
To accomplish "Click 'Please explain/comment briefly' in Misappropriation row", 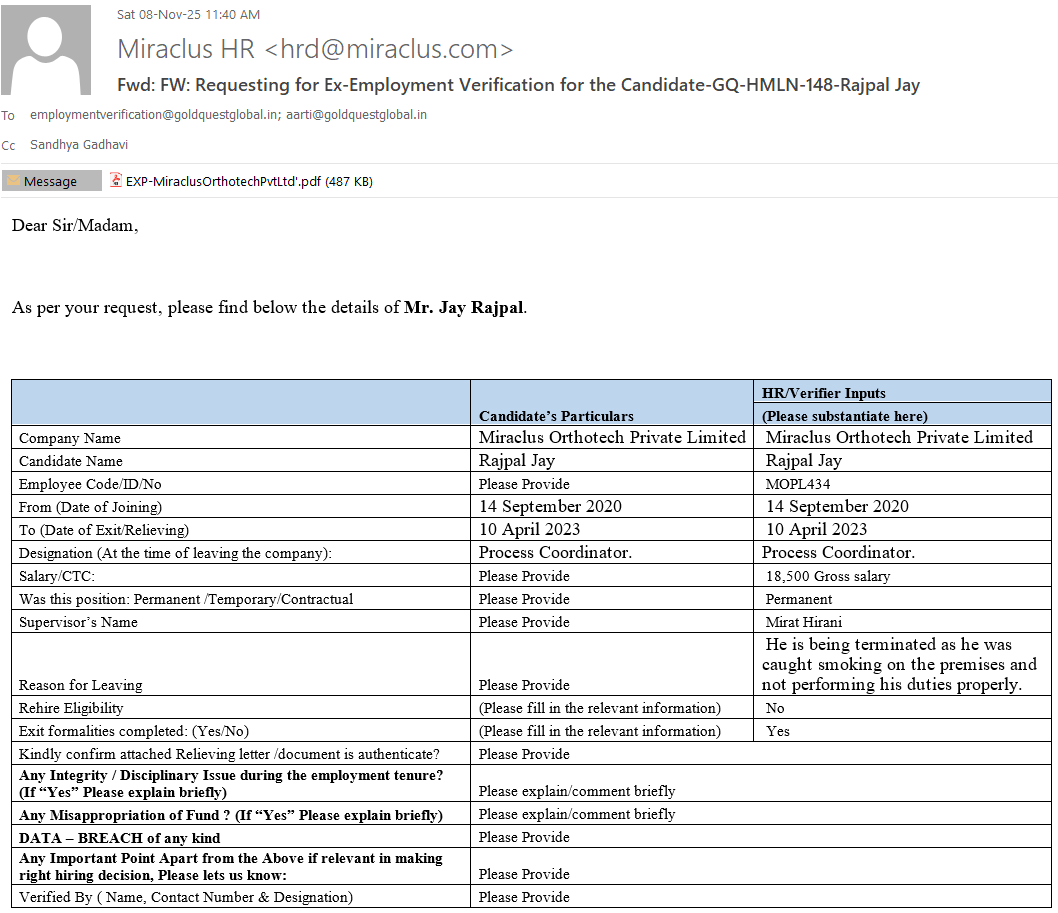I will point(577,814).
